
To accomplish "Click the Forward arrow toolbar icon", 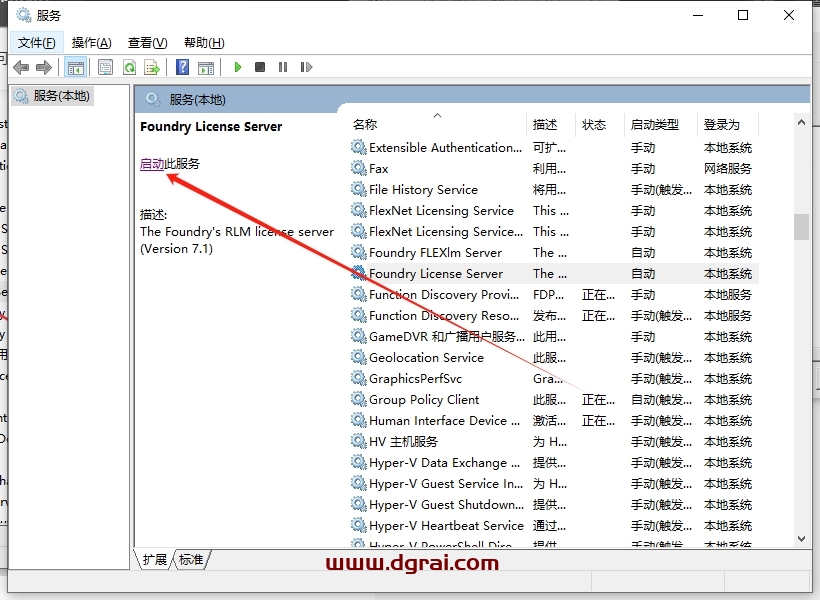I will pyautogui.click(x=43, y=67).
